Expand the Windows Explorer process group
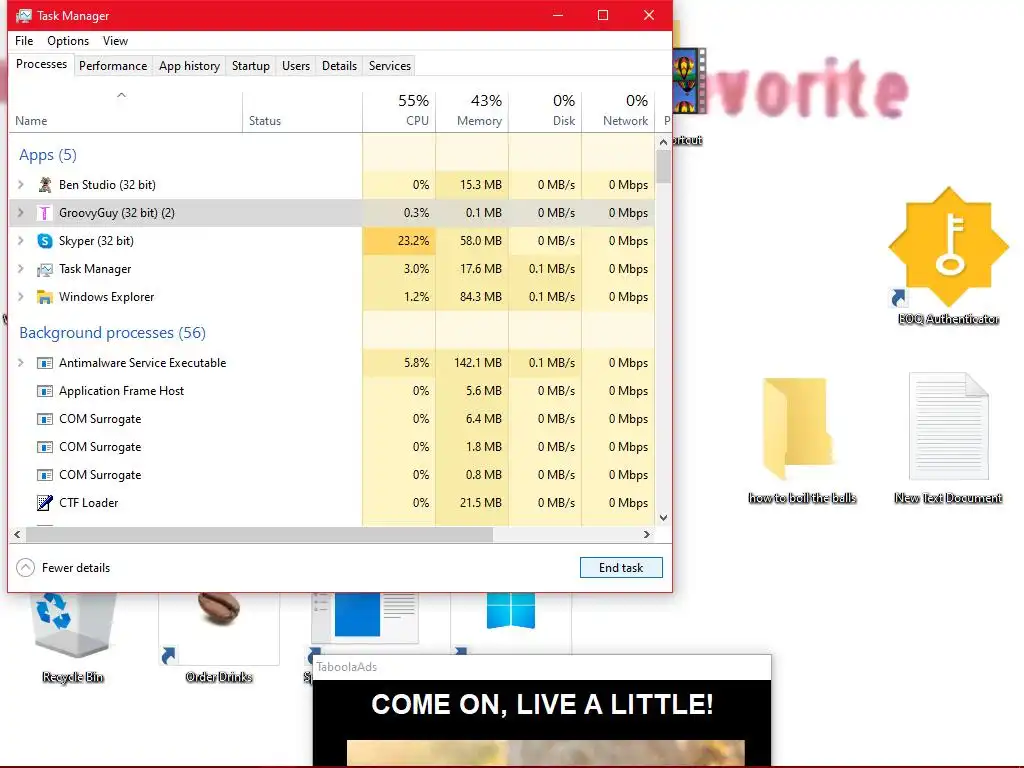Image resolution: width=1024 pixels, height=768 pixels. [21, 297]
